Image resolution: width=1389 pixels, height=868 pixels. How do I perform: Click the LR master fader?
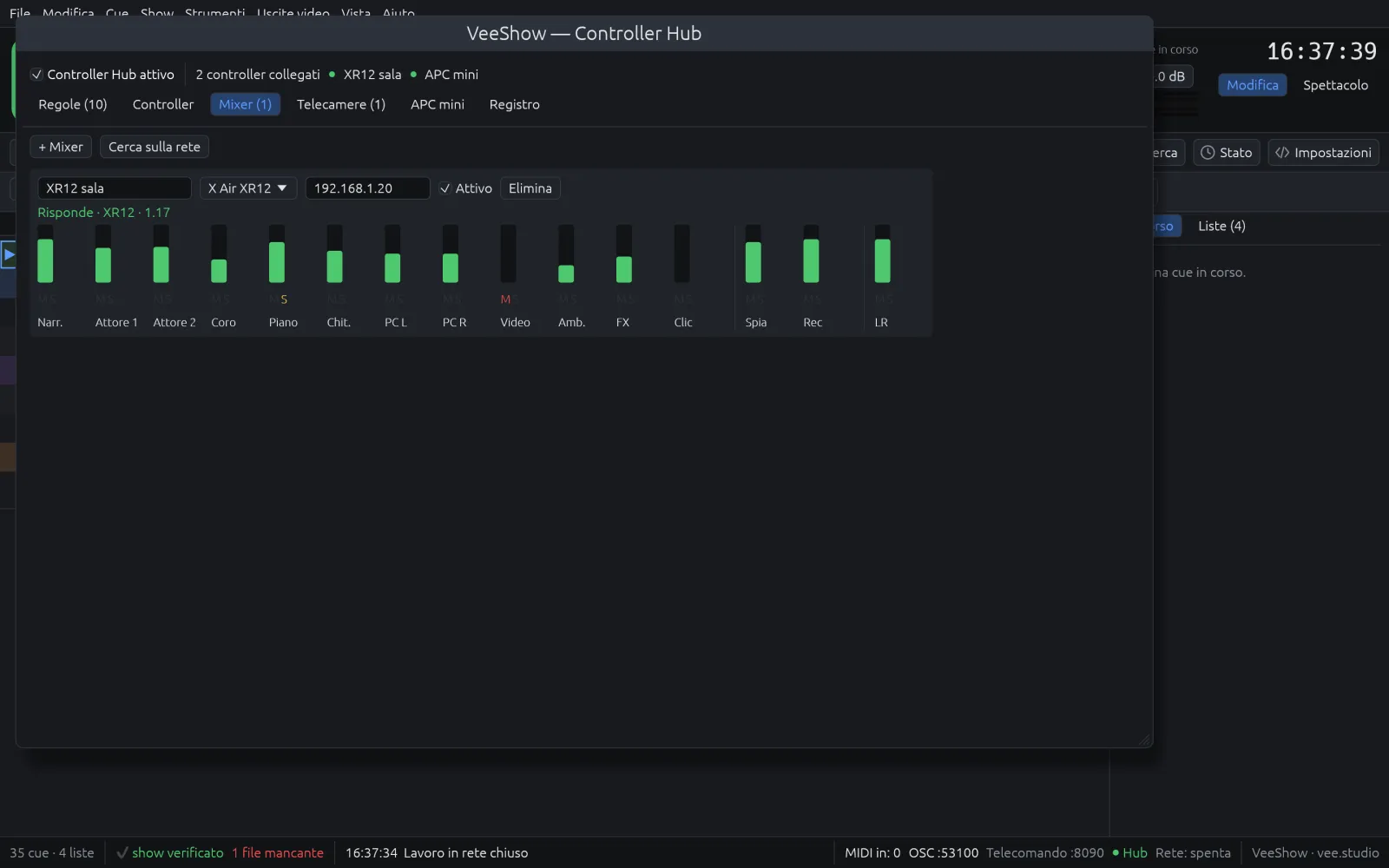(x=882, y=253)
